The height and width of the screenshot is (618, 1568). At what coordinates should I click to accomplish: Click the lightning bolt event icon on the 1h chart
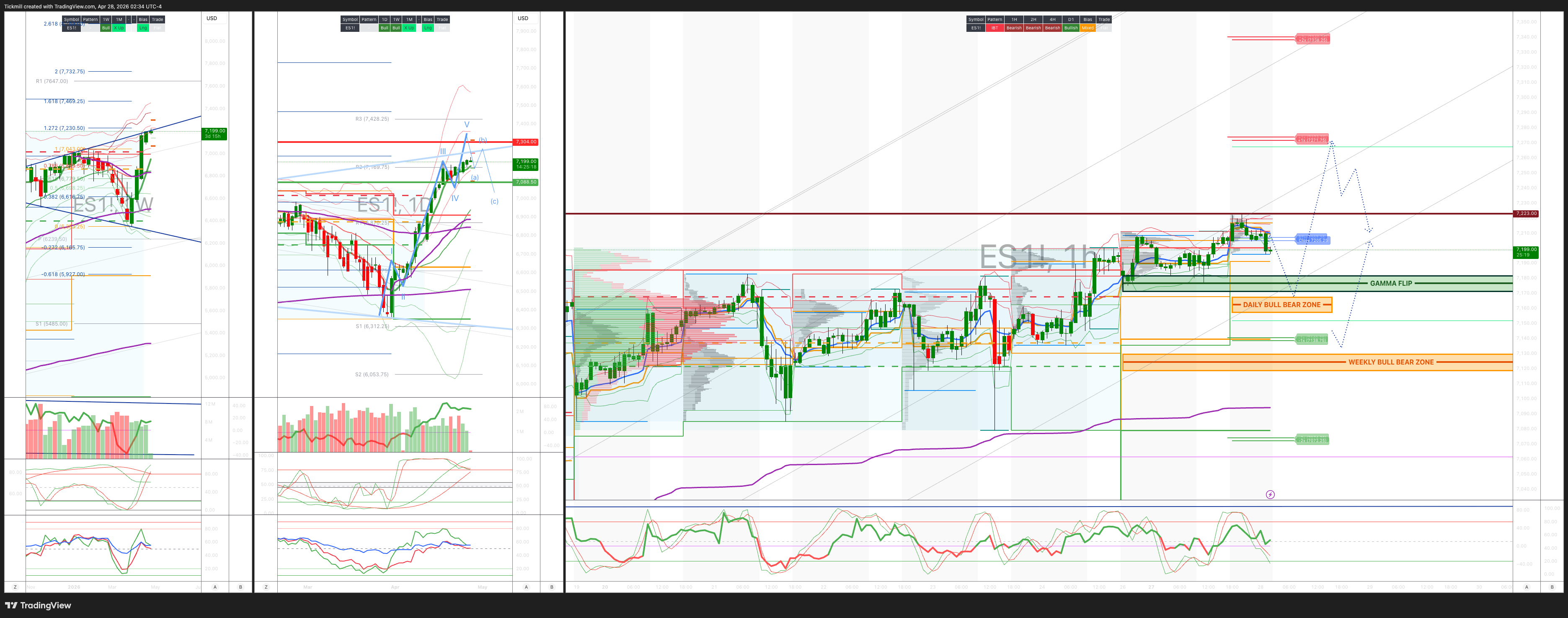pyautogui.click(x=1270, y=494)
